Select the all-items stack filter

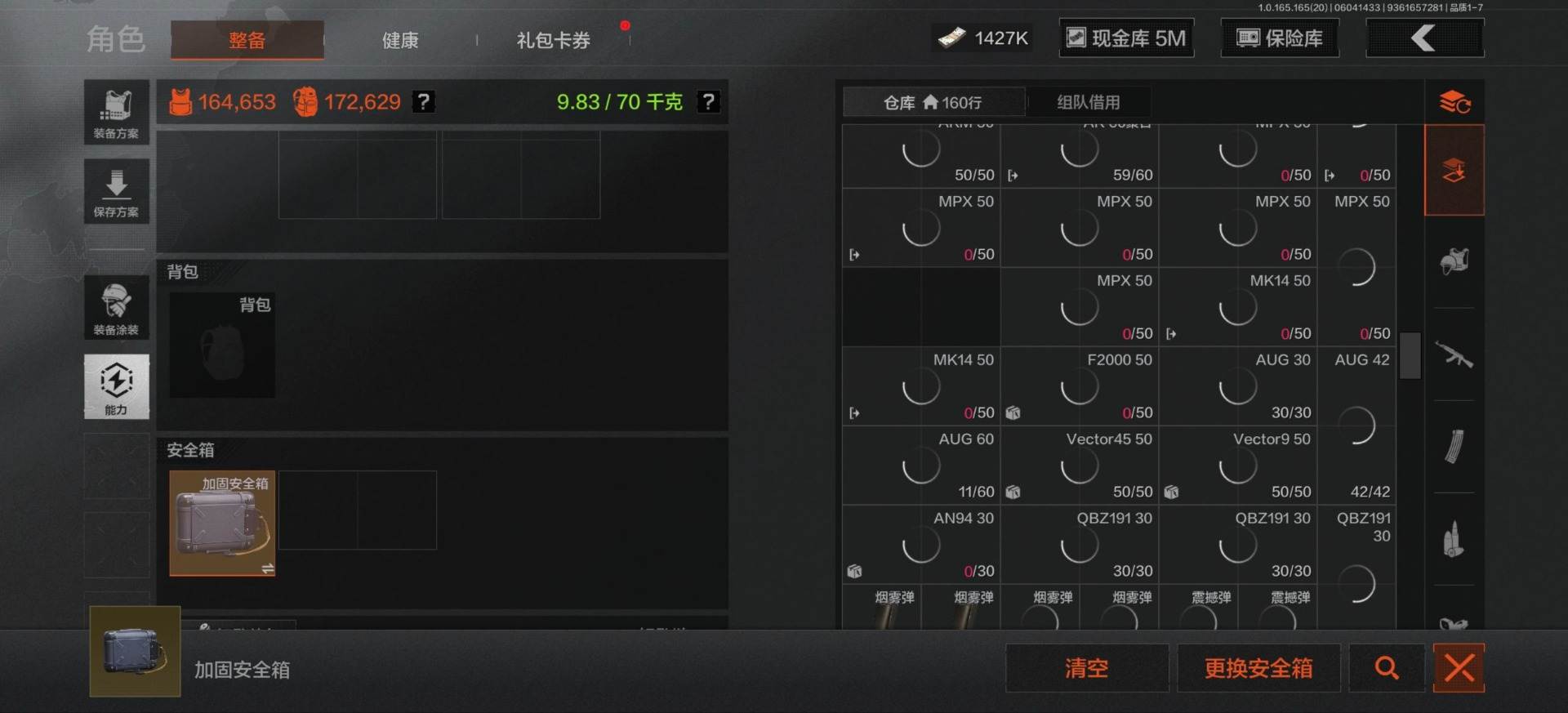(x=1454, y=171)
